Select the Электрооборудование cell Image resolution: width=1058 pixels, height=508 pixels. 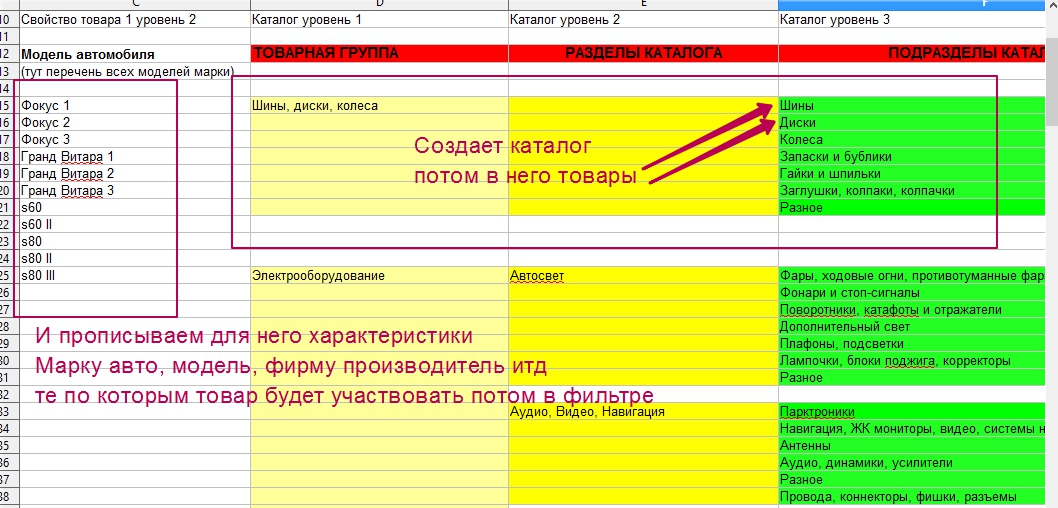coord(378,275)
